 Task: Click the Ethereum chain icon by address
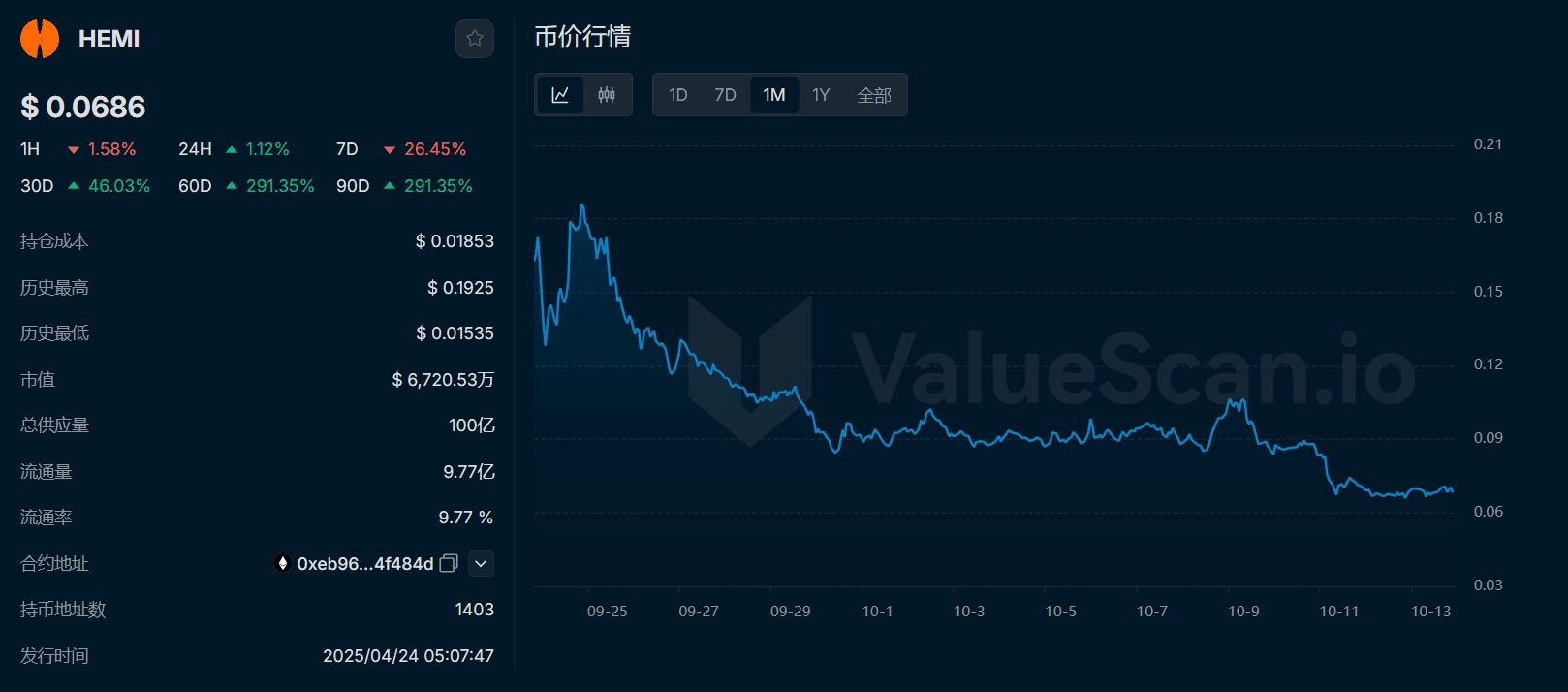[283, 564]
